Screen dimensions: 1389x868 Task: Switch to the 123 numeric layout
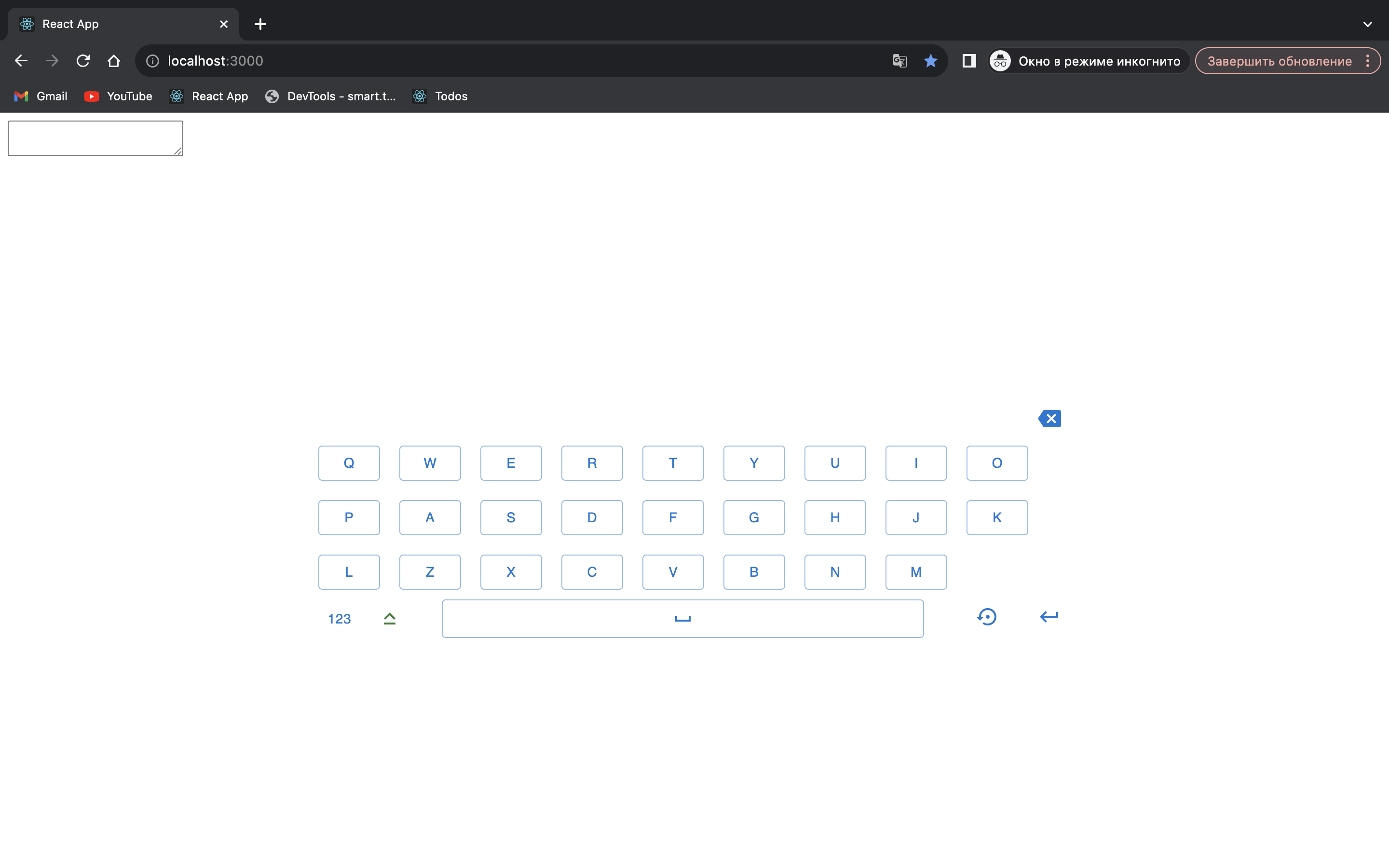tap(339, 619)
